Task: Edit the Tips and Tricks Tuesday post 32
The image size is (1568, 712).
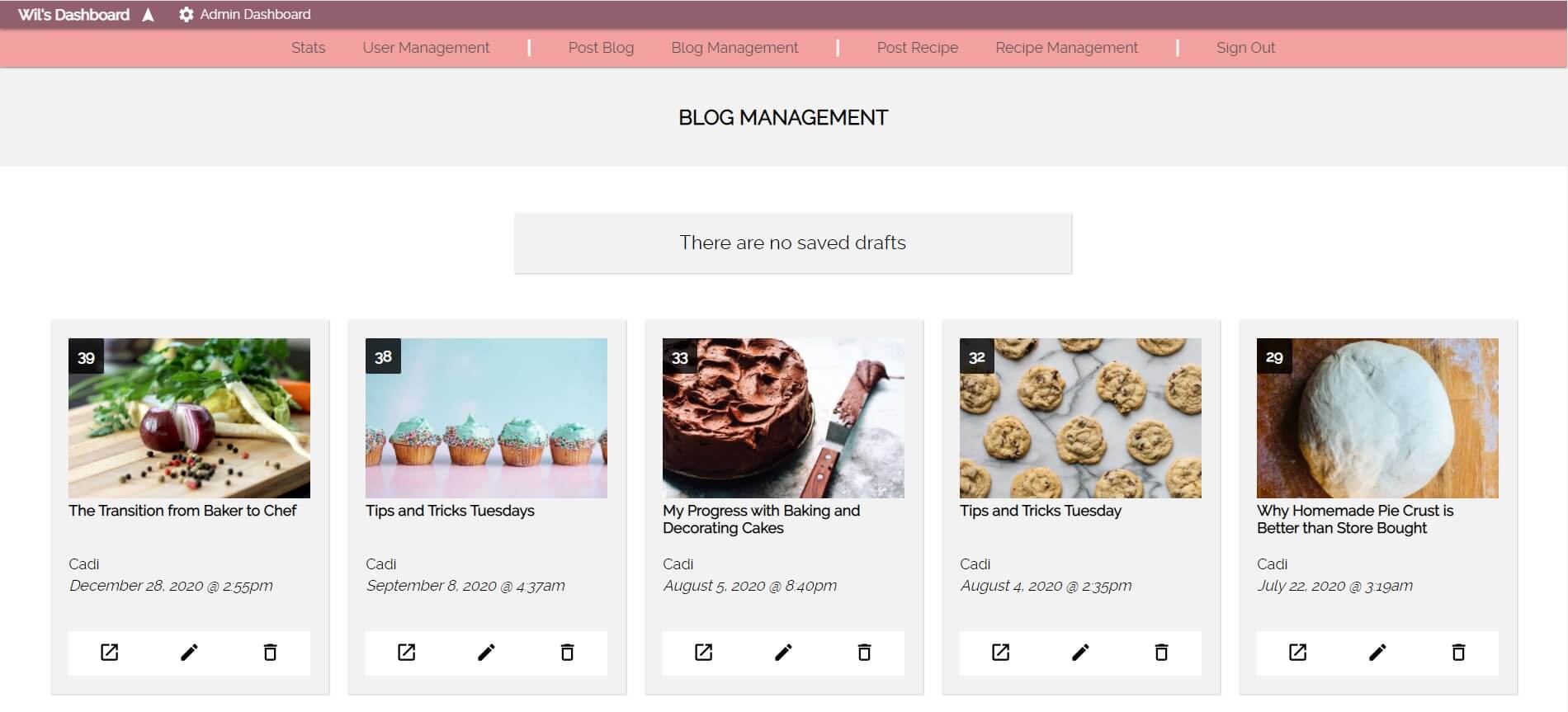Action: coord(1080,653)
